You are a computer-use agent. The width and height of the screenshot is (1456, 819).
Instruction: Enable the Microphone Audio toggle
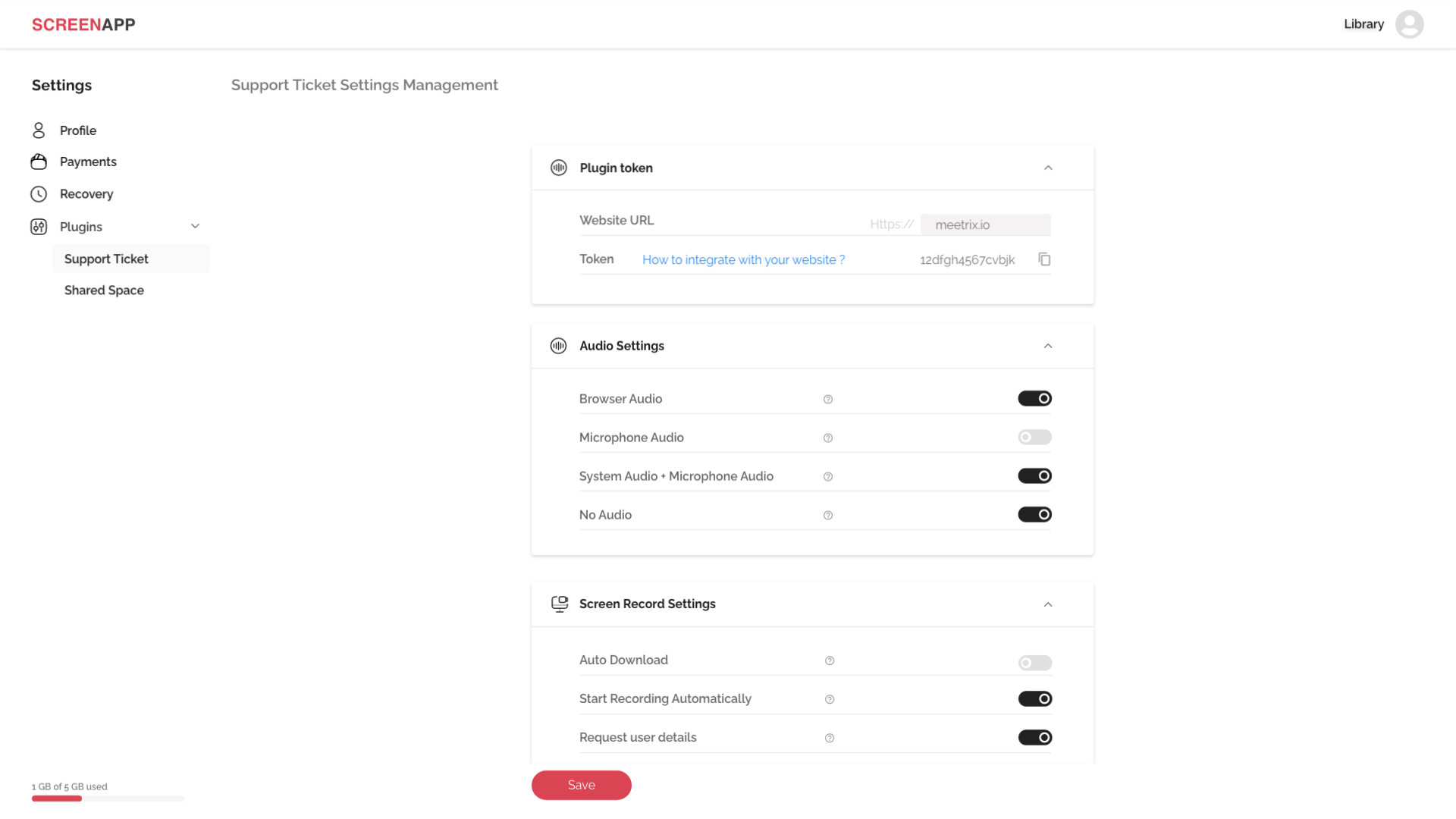coord(1034,438)
